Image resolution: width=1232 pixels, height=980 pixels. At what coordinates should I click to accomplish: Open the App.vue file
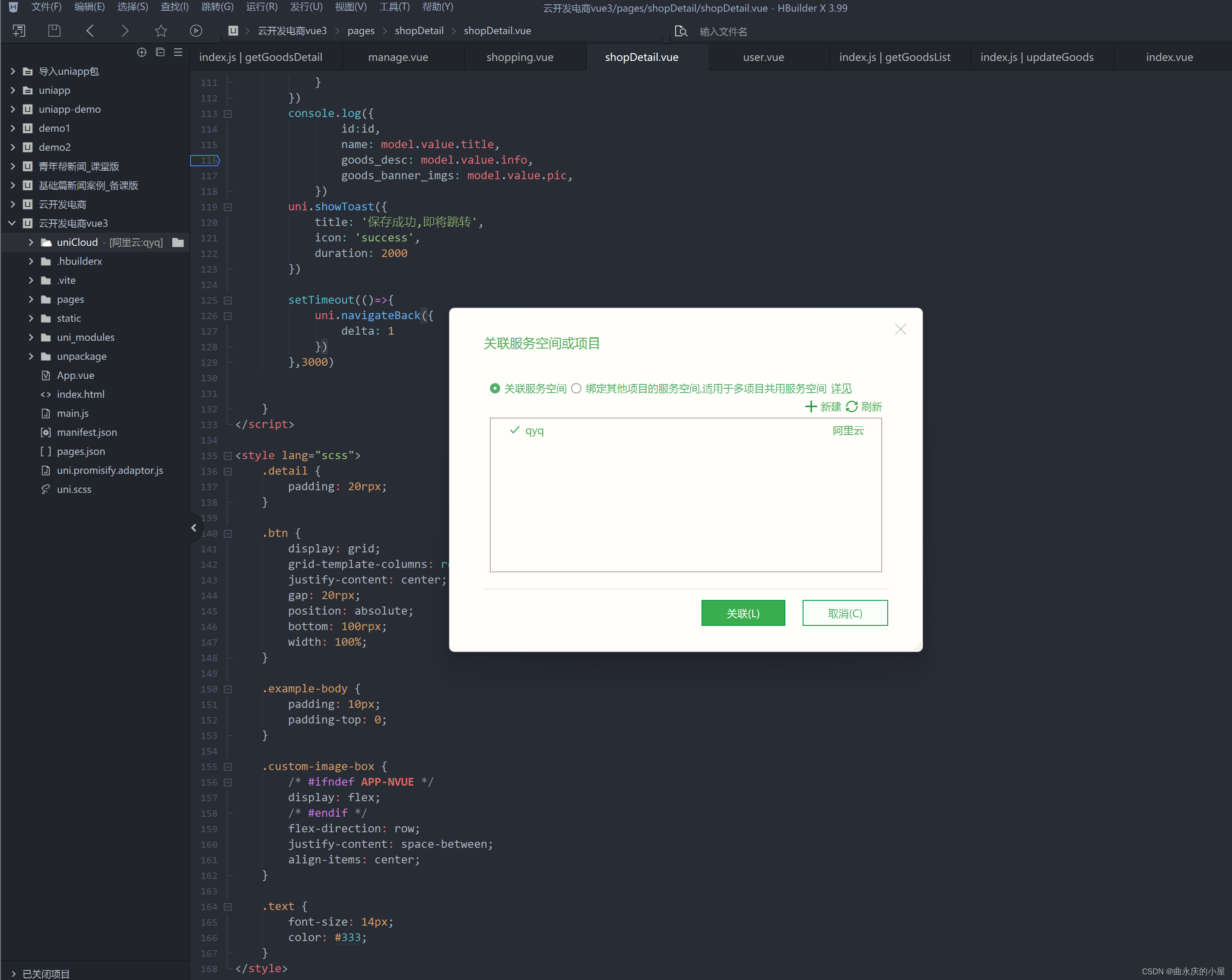click(76, 375)
